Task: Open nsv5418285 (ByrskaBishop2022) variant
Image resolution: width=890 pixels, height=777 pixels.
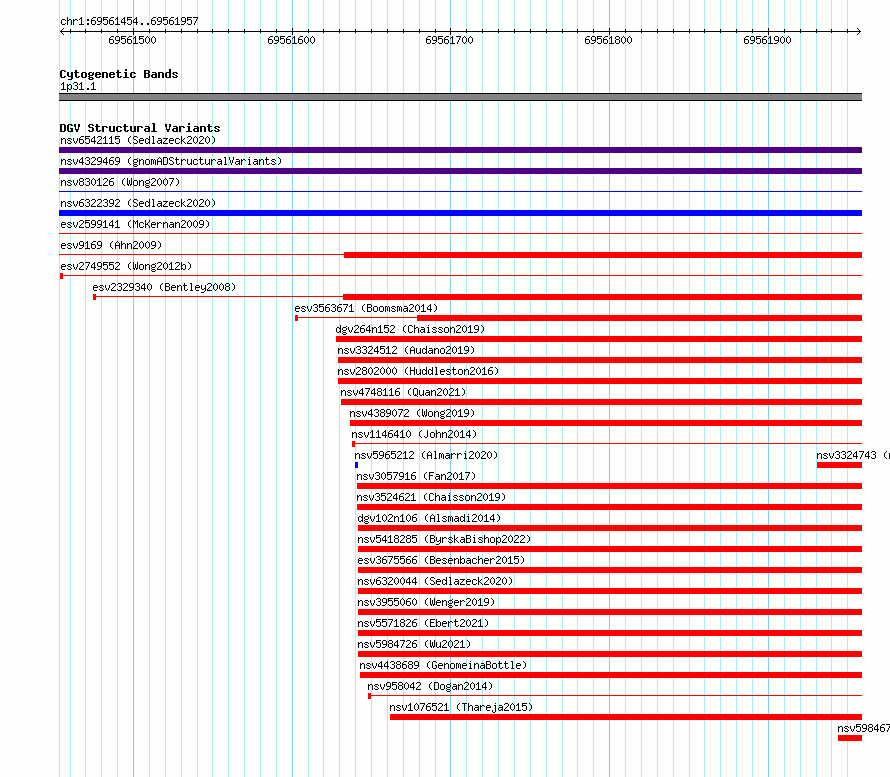Action: pos(444,539)
